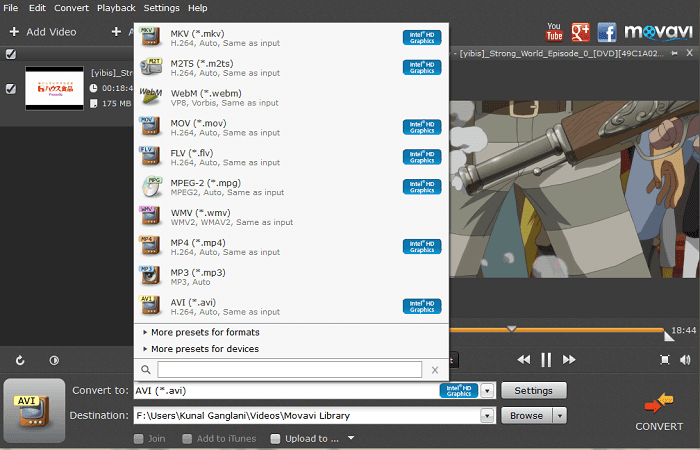Viewport: 700px width, 450px height.
Task: Open the Edit menu
Action: [38, 8]
